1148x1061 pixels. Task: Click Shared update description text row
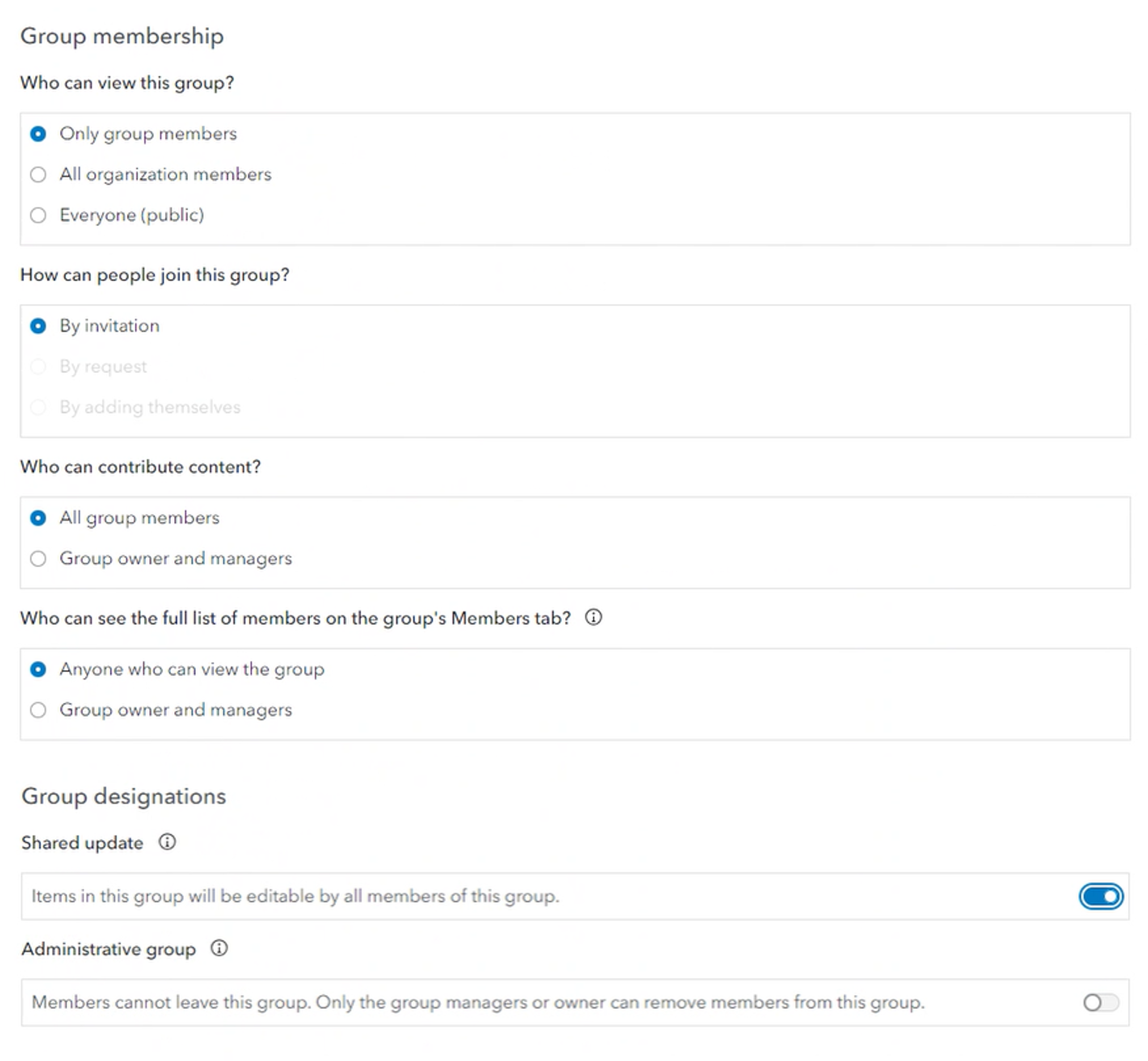tap(295, 896)
